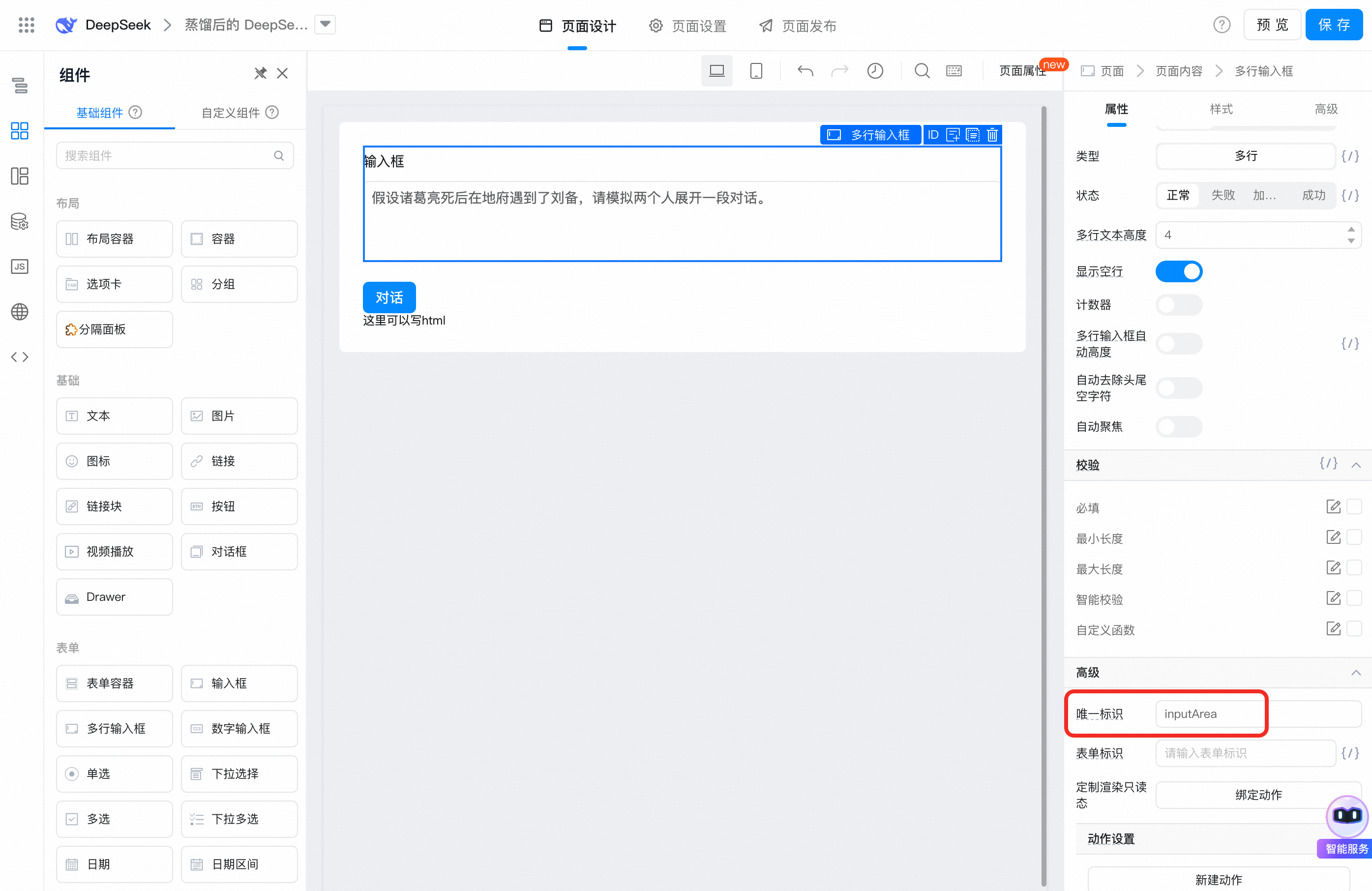Click search icon in component search box
Screen dimensions: 1372x891
[279, 155]
